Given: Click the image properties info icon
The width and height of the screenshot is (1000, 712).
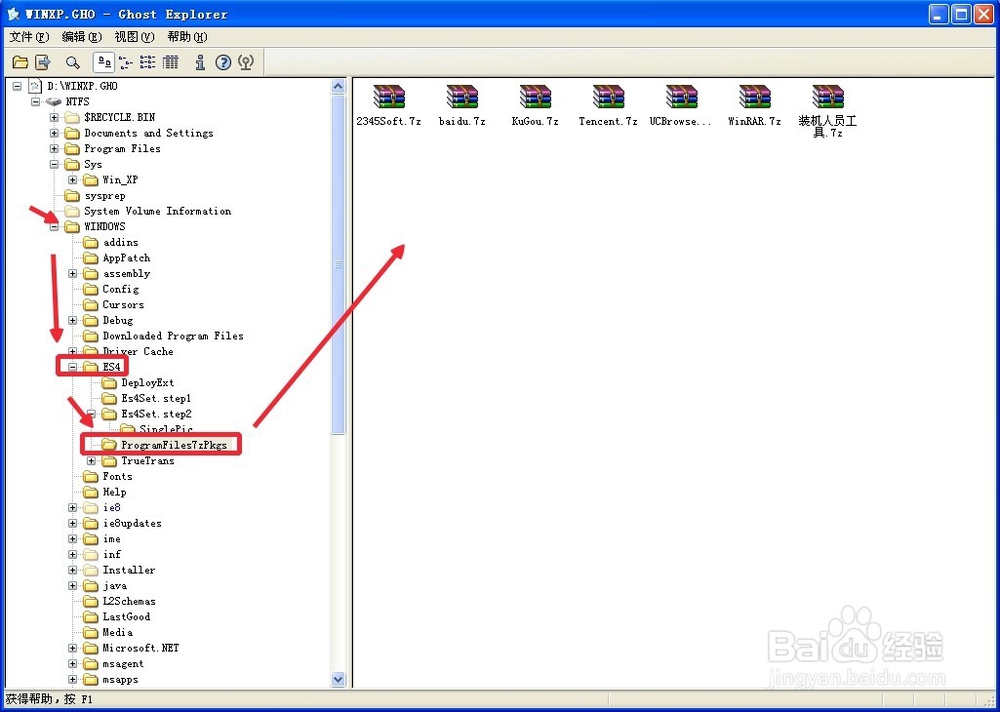Looking at the screenshot, I should pyautogui.click(x=200, y=62).
